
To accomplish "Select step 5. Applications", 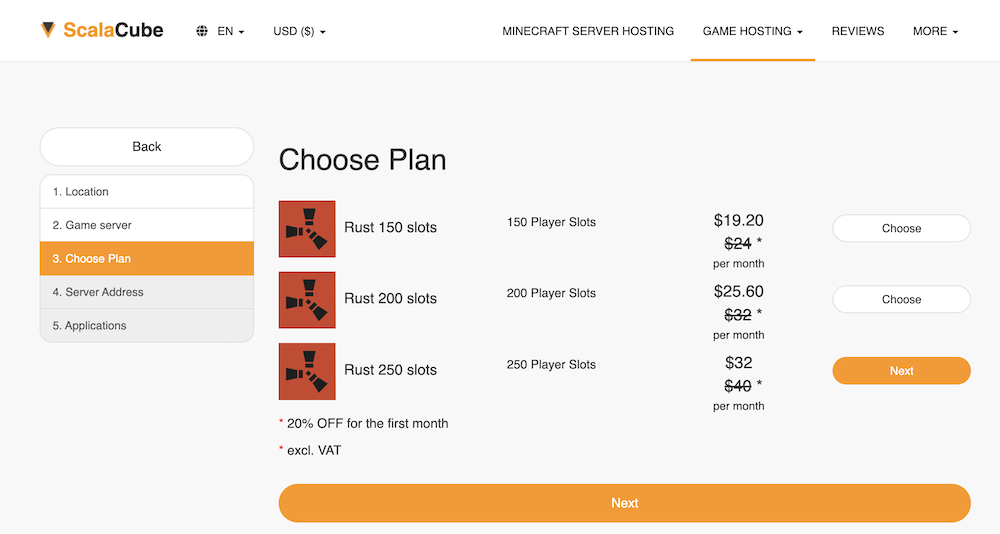I will [x=147, y=325].
